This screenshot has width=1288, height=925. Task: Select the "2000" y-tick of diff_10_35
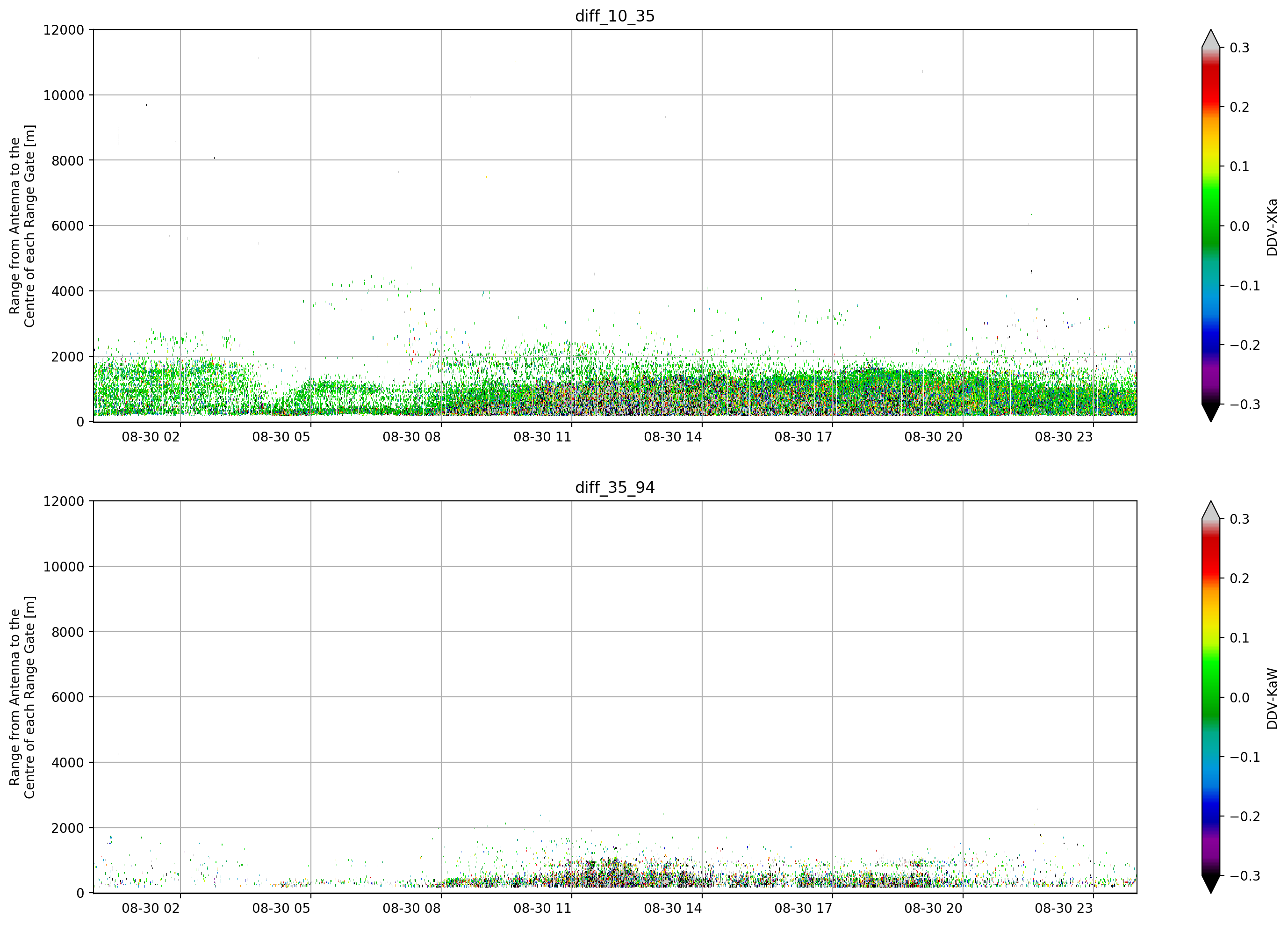68,357
